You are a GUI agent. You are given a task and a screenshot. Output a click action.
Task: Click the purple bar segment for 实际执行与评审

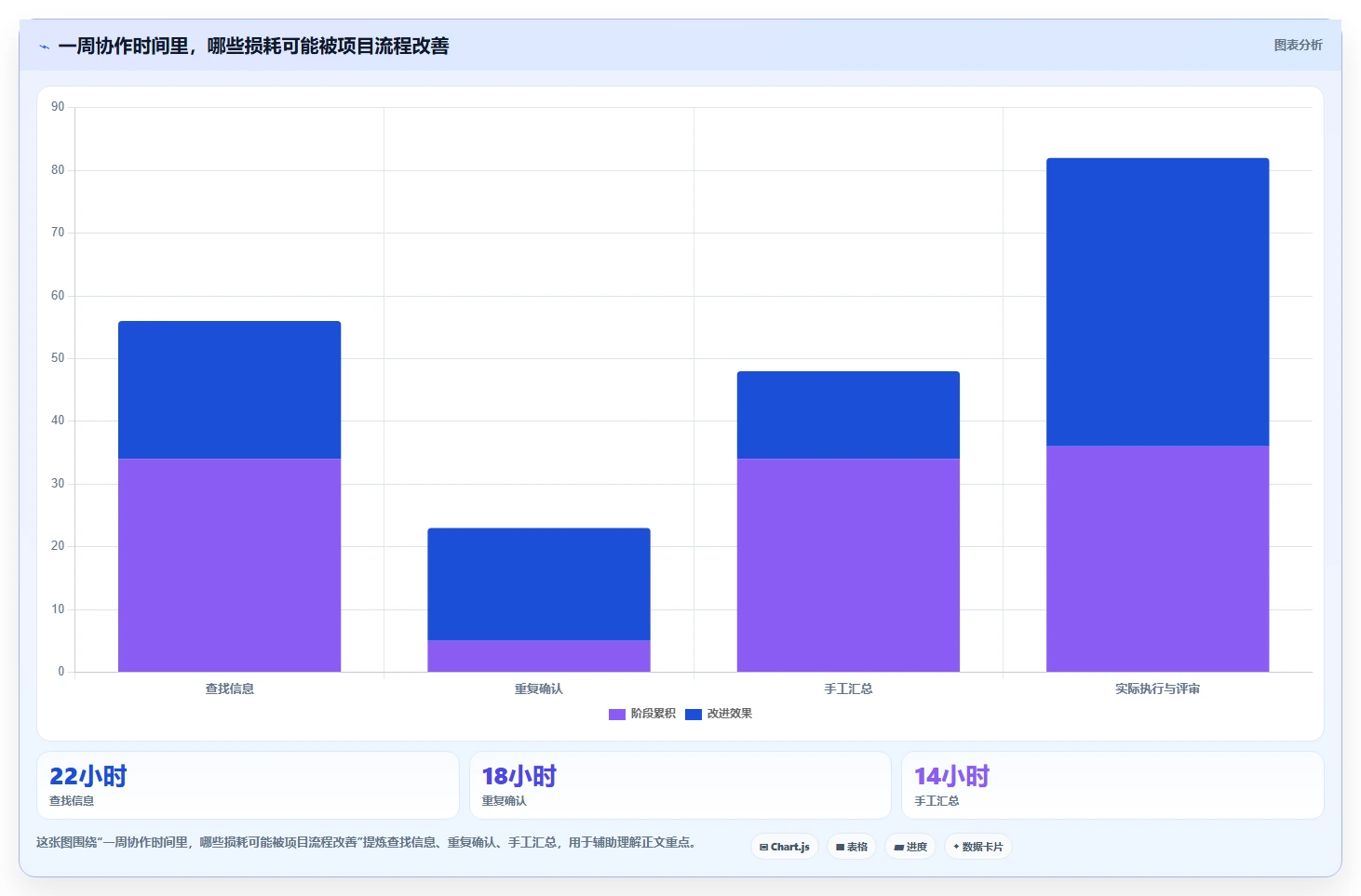click(1158, 558)
